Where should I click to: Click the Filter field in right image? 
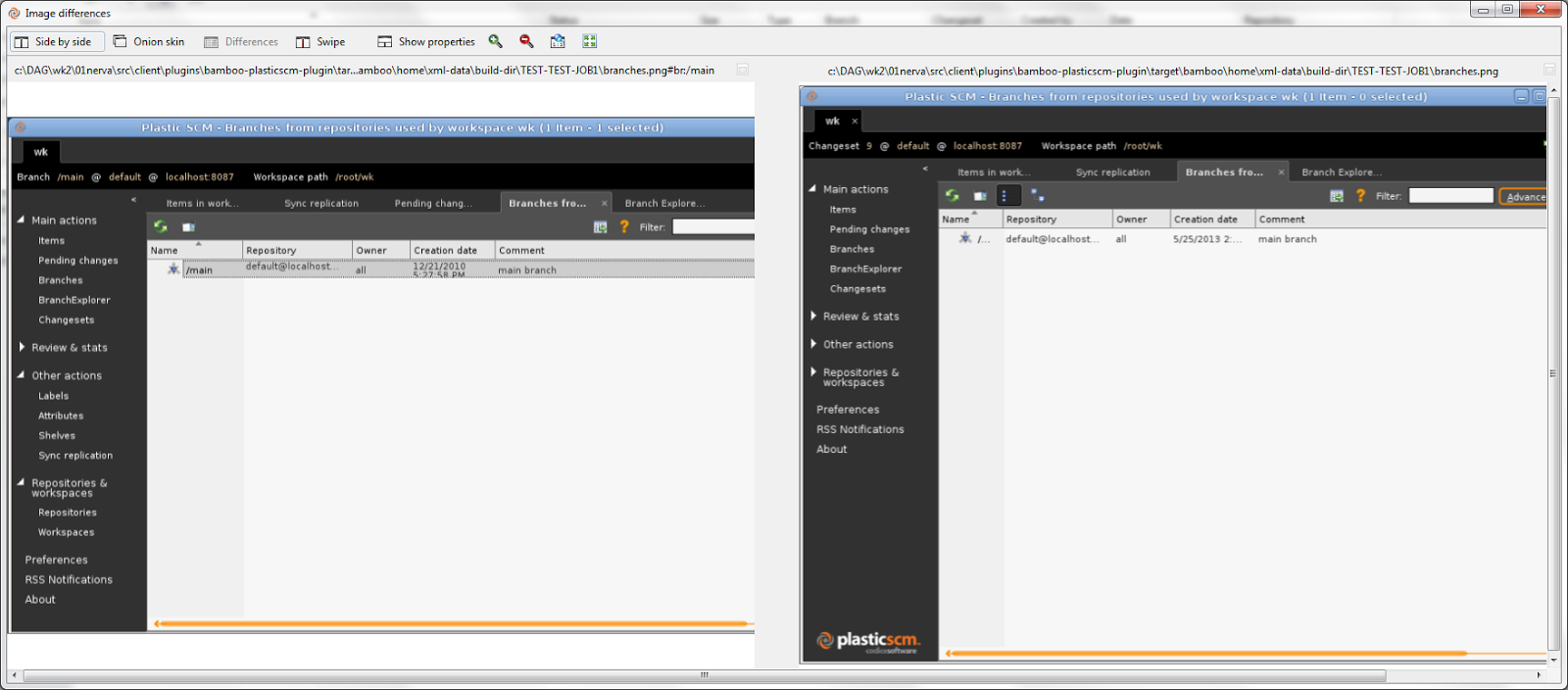tap(1450, 196)
